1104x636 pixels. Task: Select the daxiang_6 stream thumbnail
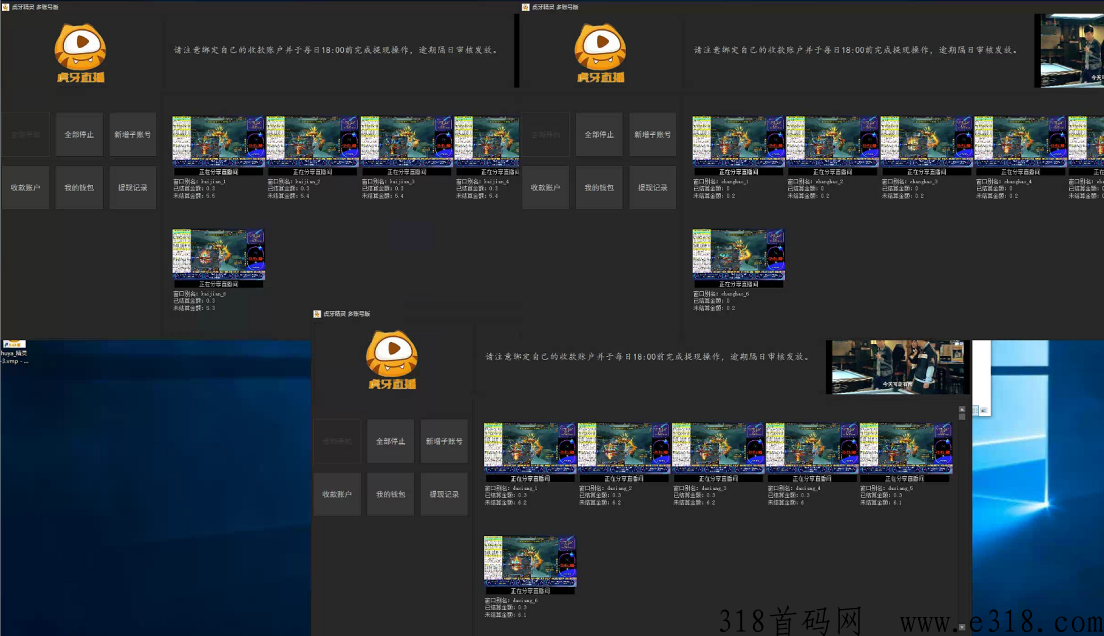coord(530,561)
